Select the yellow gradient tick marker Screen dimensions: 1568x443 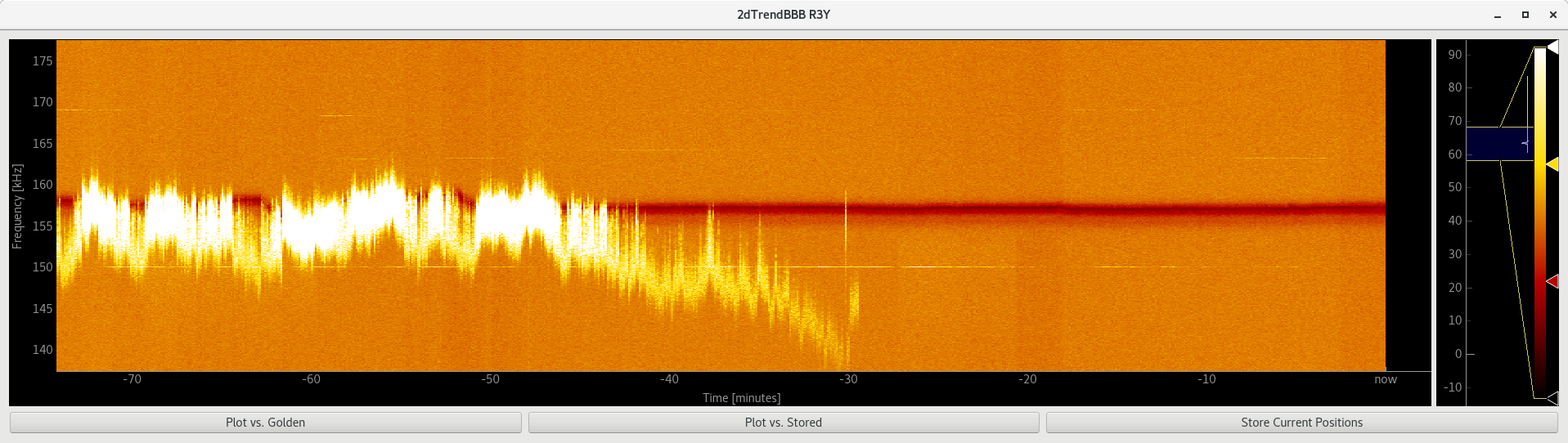tap(1552, 165)
